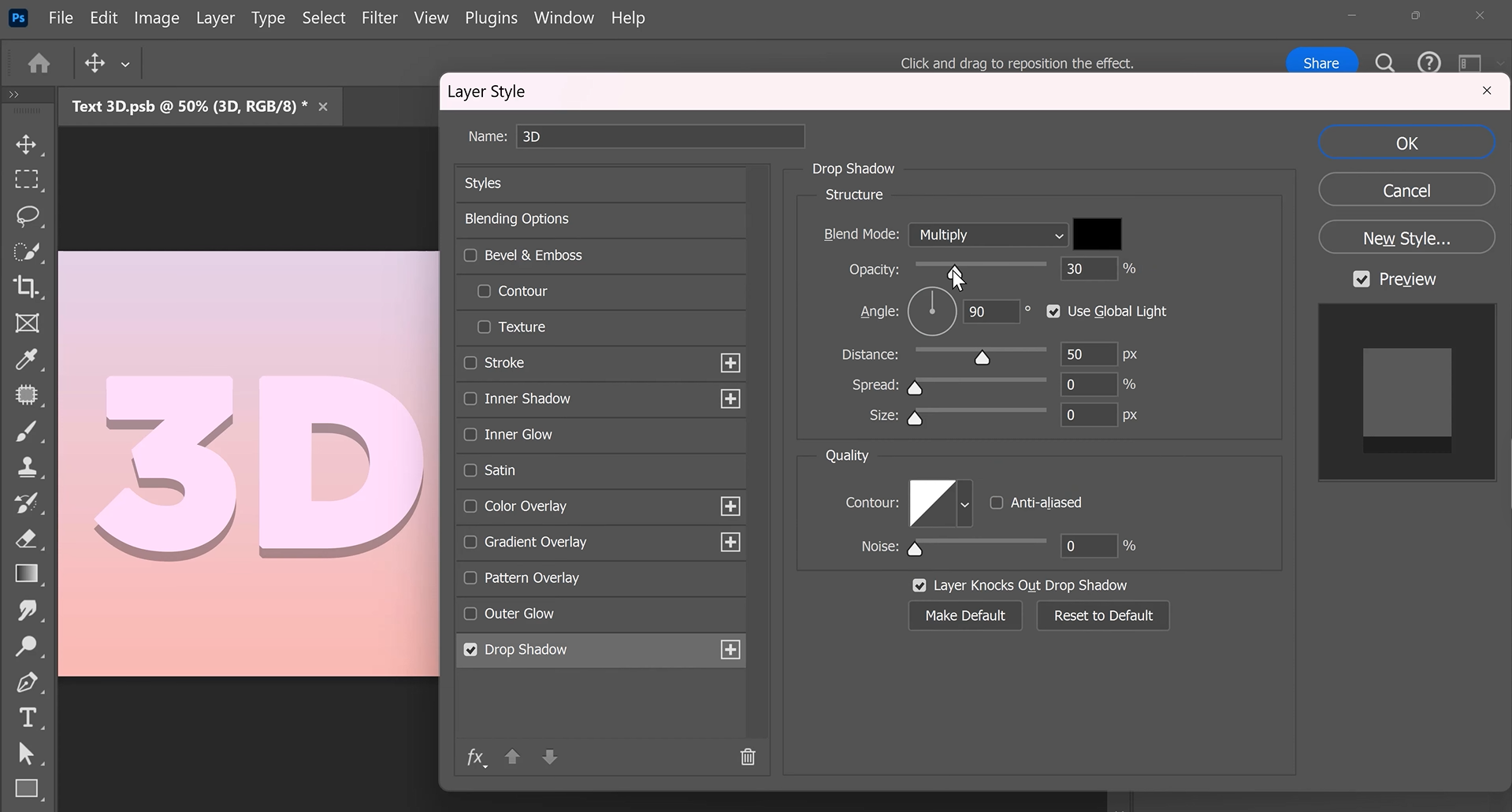Delete effect with trash icon
1512x812 pixels.
tap(748, 757)
